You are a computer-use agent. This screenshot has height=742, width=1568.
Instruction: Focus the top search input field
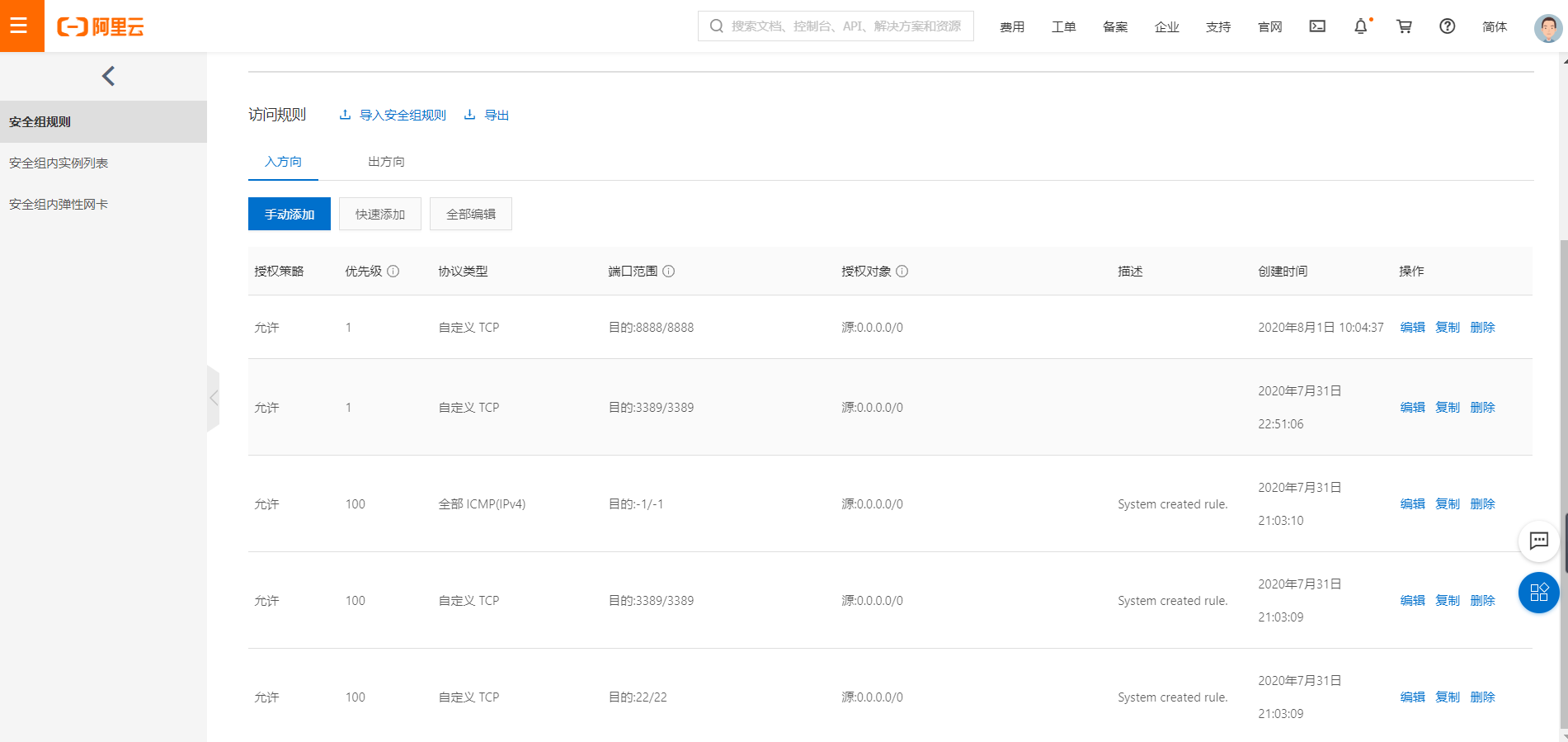point(836,26)
